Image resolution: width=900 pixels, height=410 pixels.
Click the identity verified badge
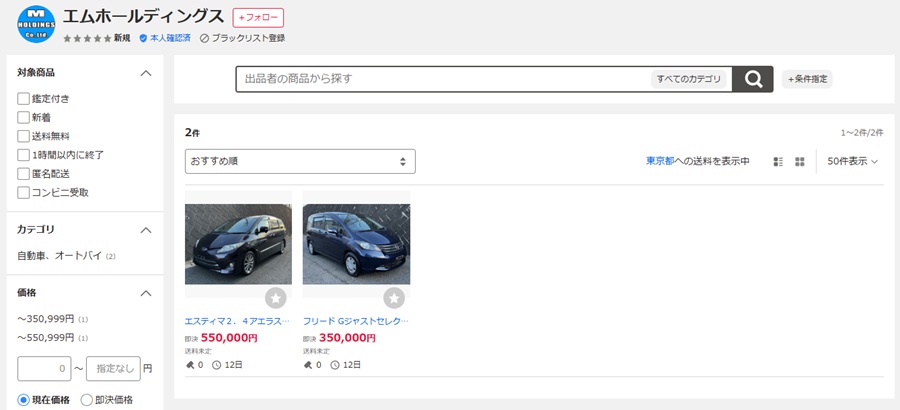(143, 38)
